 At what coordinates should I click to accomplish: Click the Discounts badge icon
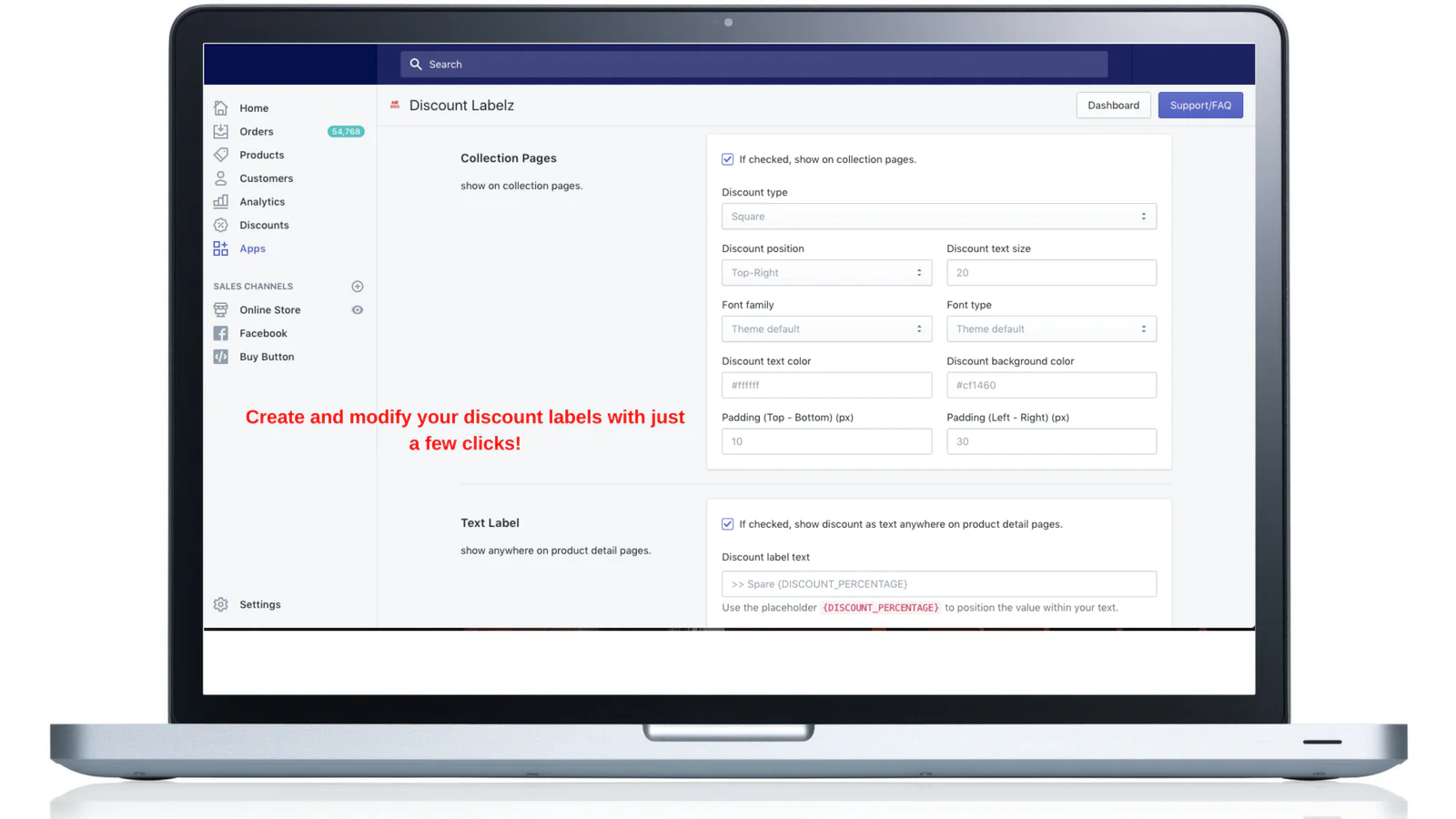(x=220, y=225)
